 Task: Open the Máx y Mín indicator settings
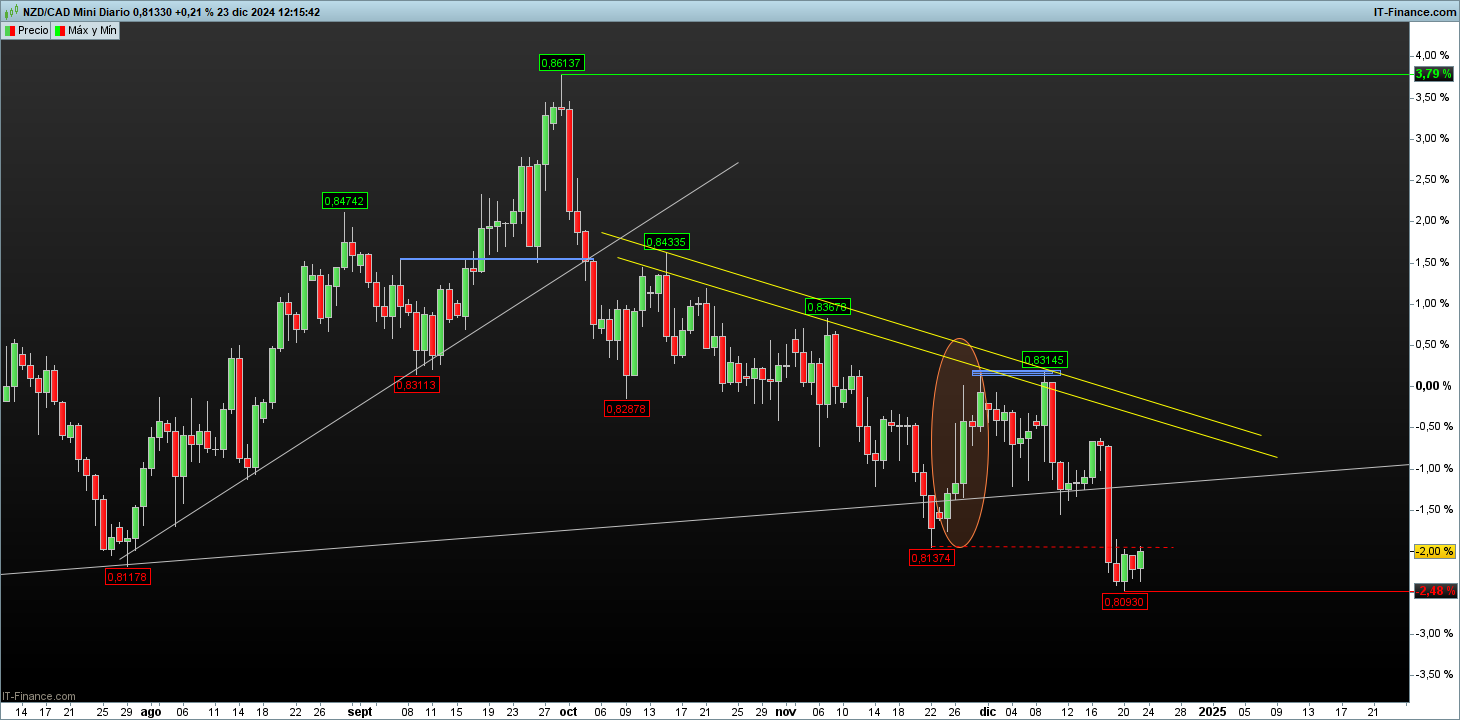(x=86, y=31)
